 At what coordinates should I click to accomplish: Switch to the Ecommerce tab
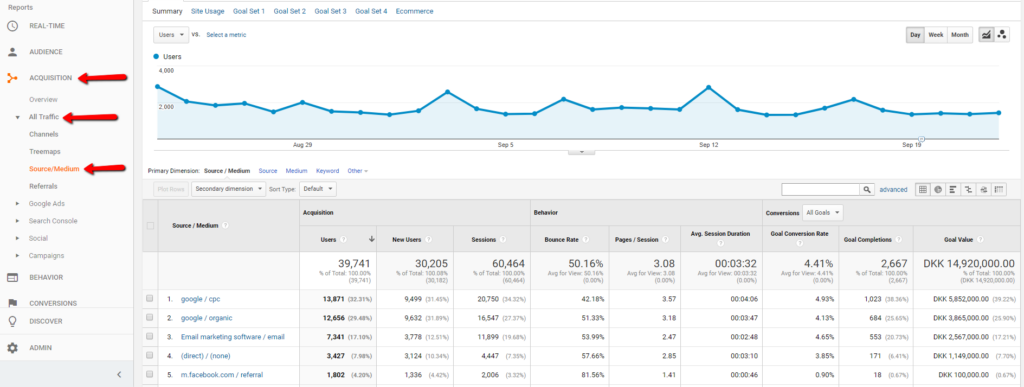tap(414, 11)
